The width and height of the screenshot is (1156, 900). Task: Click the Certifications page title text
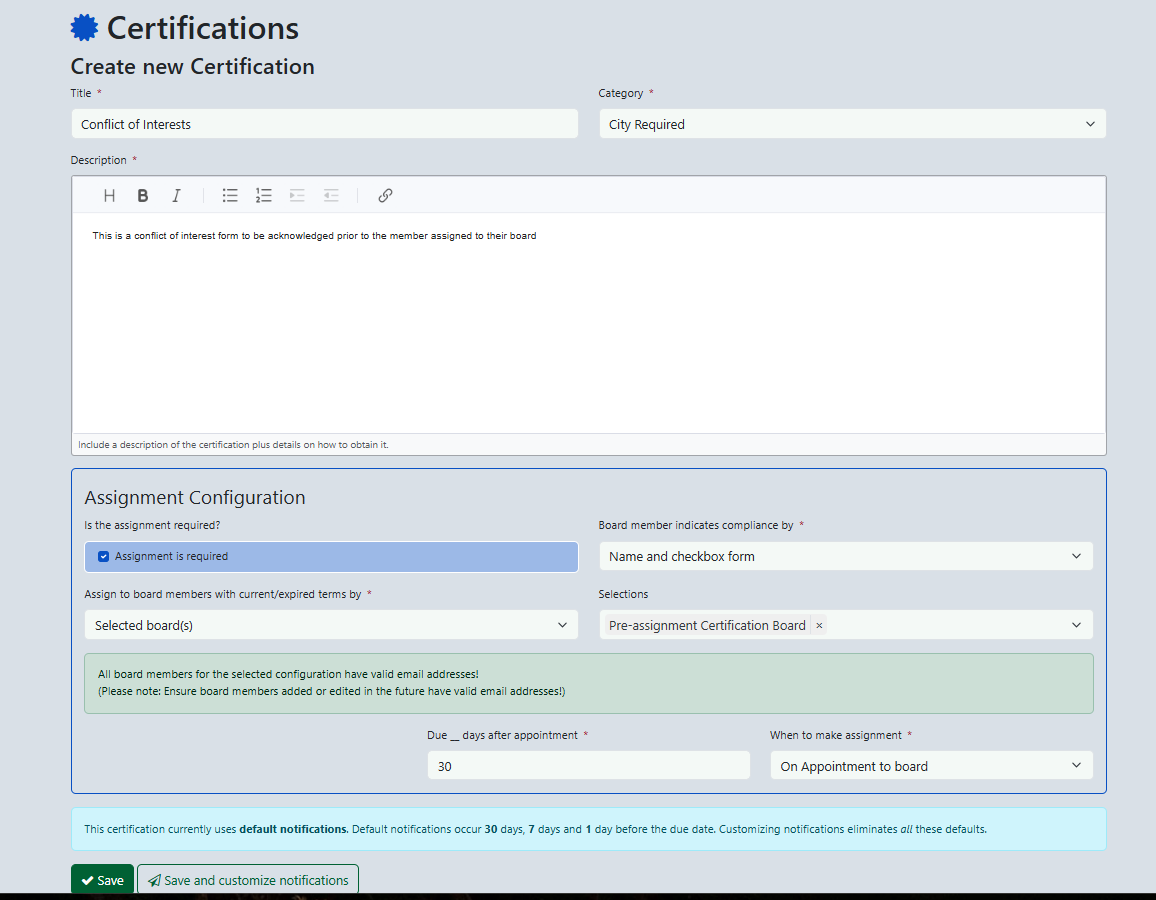pos(203,28)
